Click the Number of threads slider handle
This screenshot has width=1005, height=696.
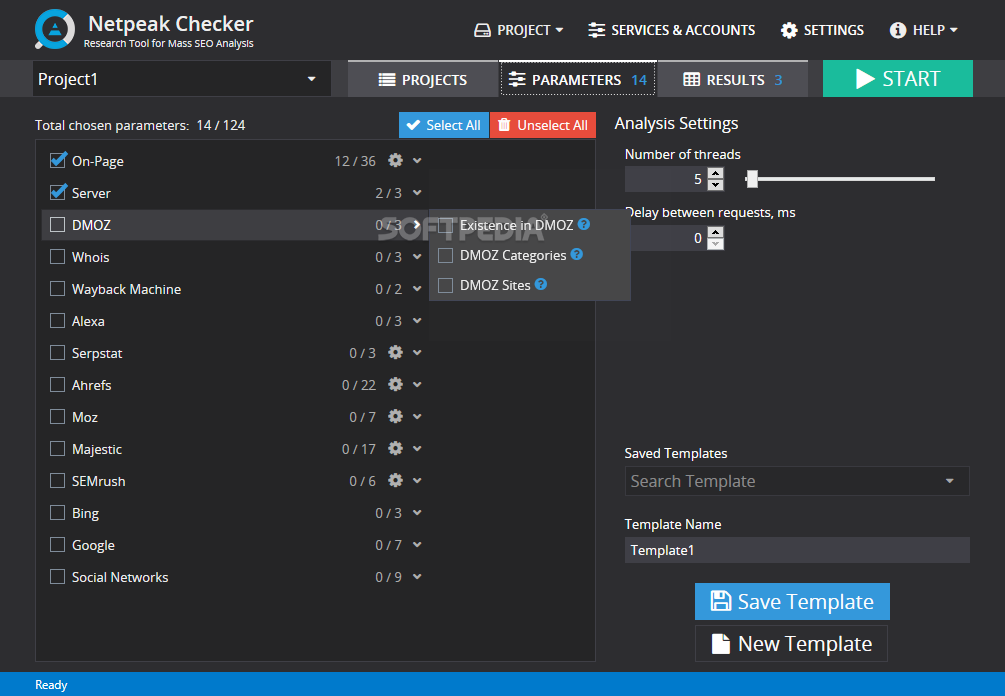[x=752, y=179]
